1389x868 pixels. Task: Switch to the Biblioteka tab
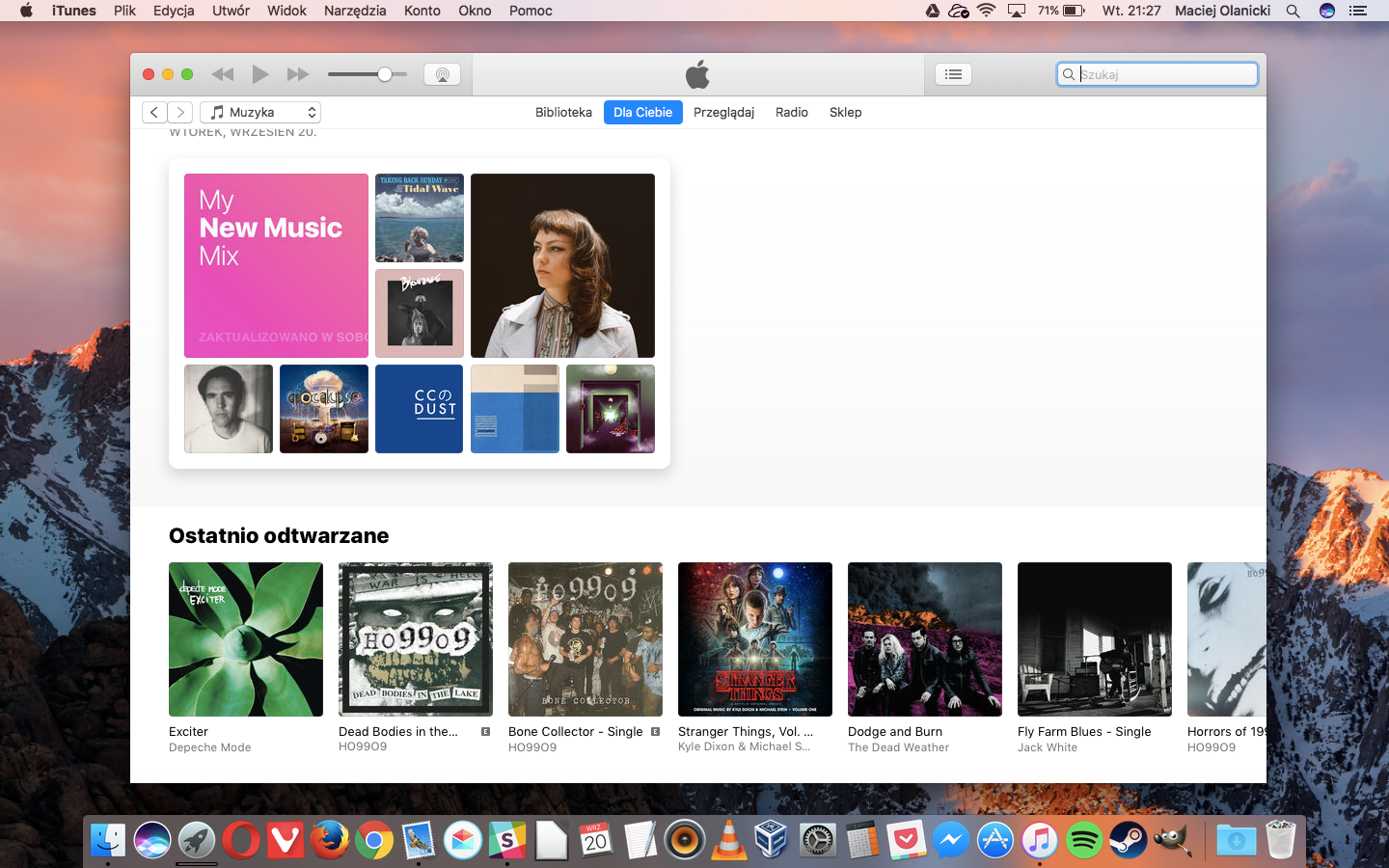[563, 112]
